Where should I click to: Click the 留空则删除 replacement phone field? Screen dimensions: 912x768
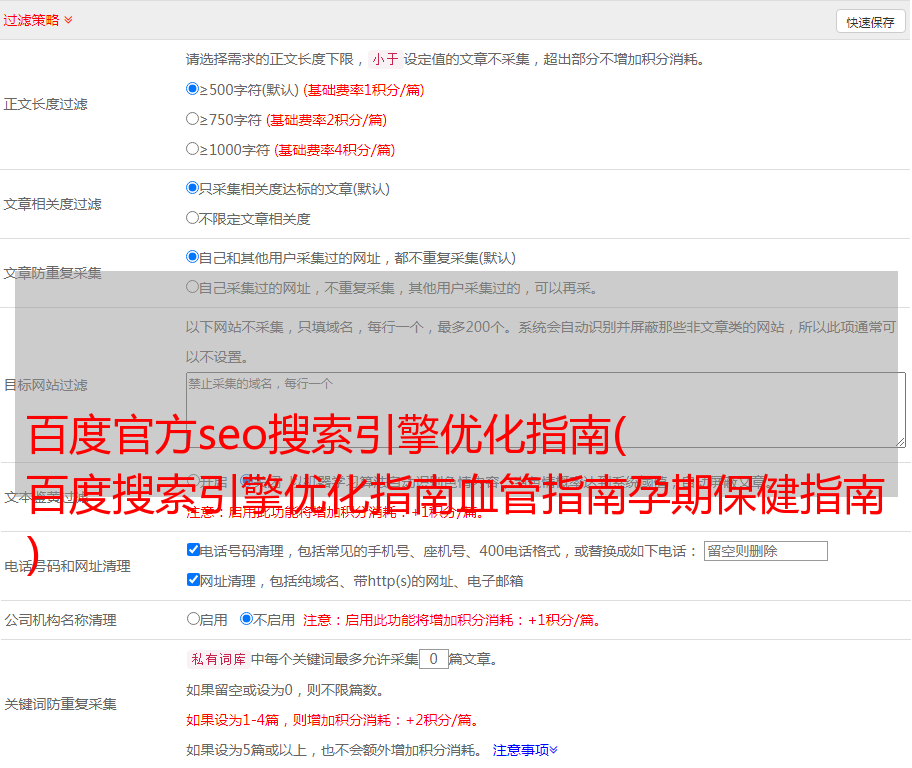[765, 551]
